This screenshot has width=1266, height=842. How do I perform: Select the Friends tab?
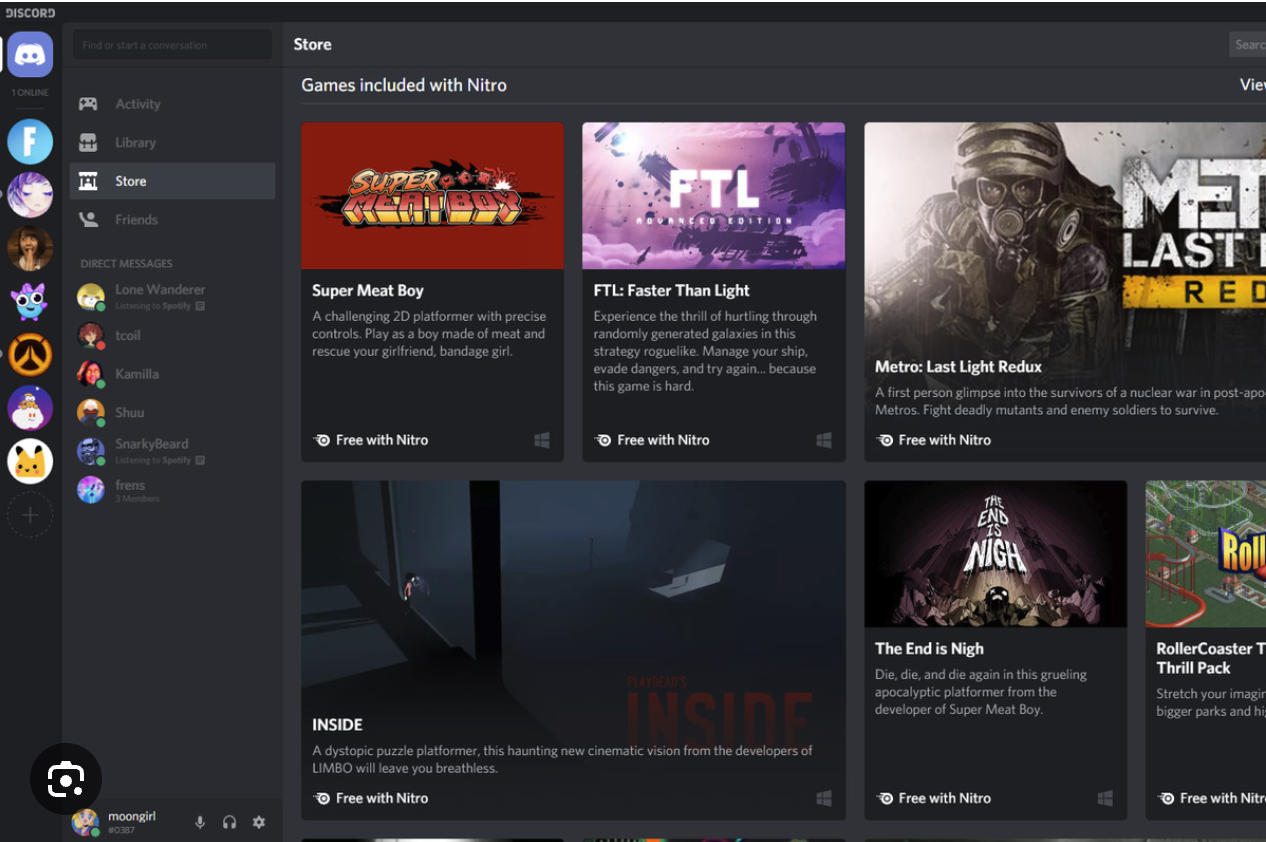(136, 220)
